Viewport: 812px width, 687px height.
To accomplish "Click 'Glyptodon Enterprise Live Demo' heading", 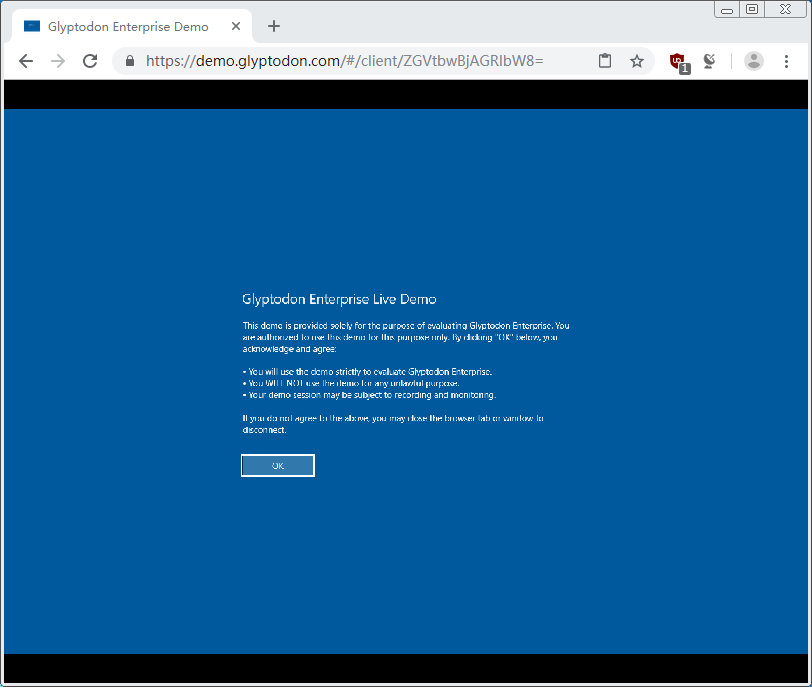I will pyautogui.click(x=339, y=299).
